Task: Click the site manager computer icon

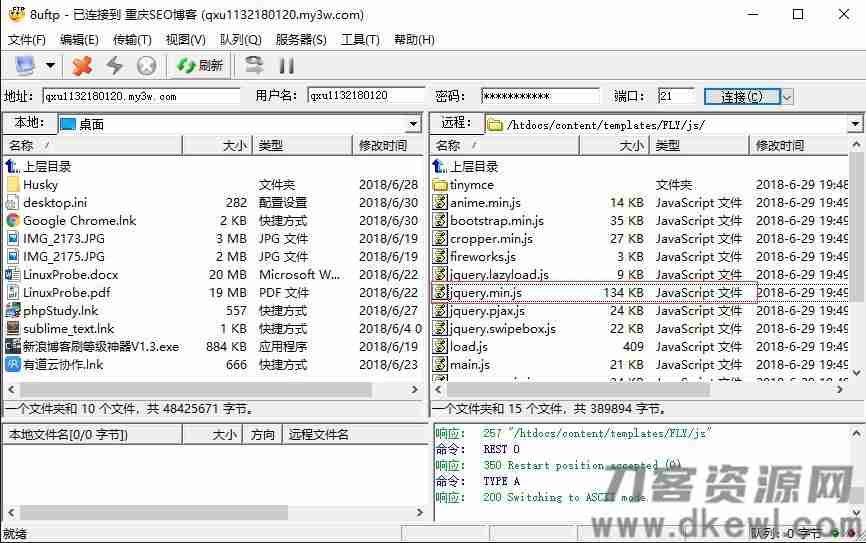Action: [x=25, y=66]
